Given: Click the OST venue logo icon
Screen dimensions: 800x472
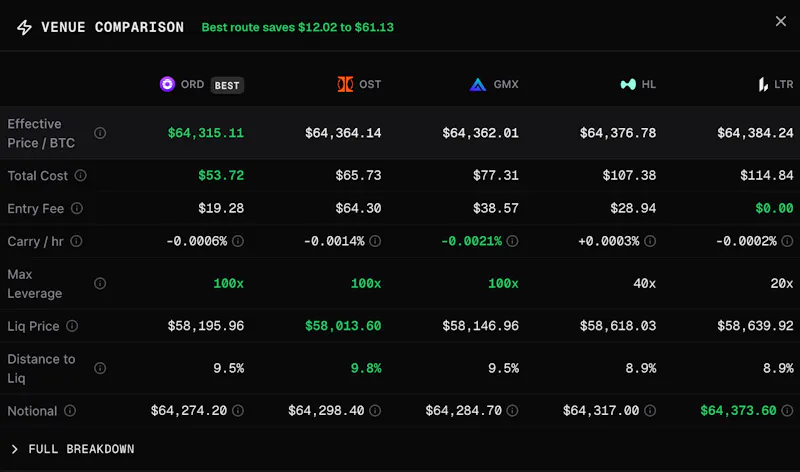Looking at the screenshot, I should (345, 84).
